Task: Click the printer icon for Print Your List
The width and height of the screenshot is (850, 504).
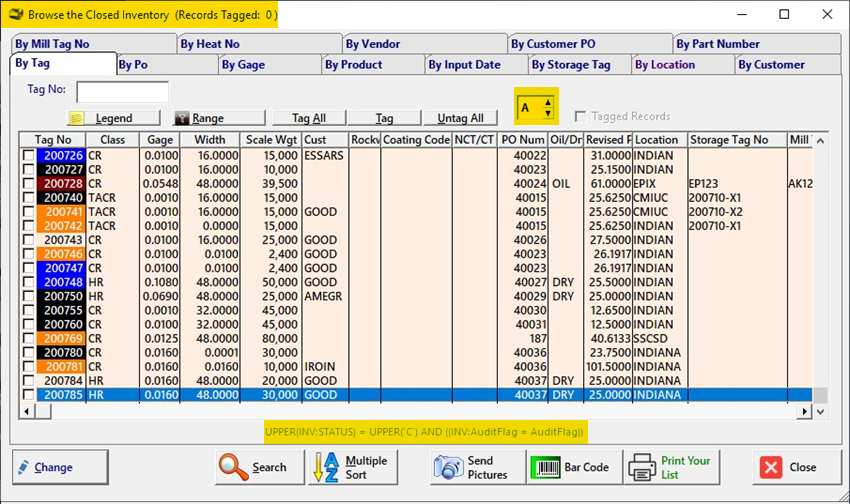Action: tap(640, 467)
